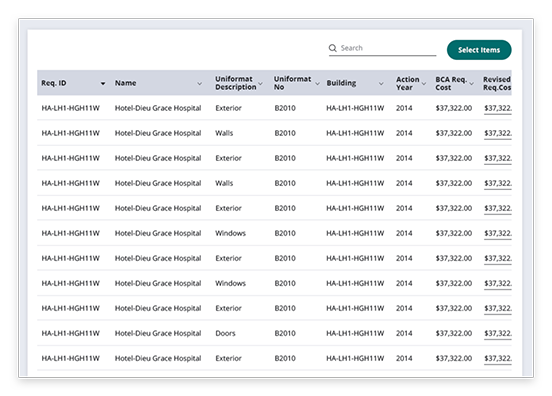Open the first row's revised cost link
This screenshot has height=396, width=552.
point(498,108)
